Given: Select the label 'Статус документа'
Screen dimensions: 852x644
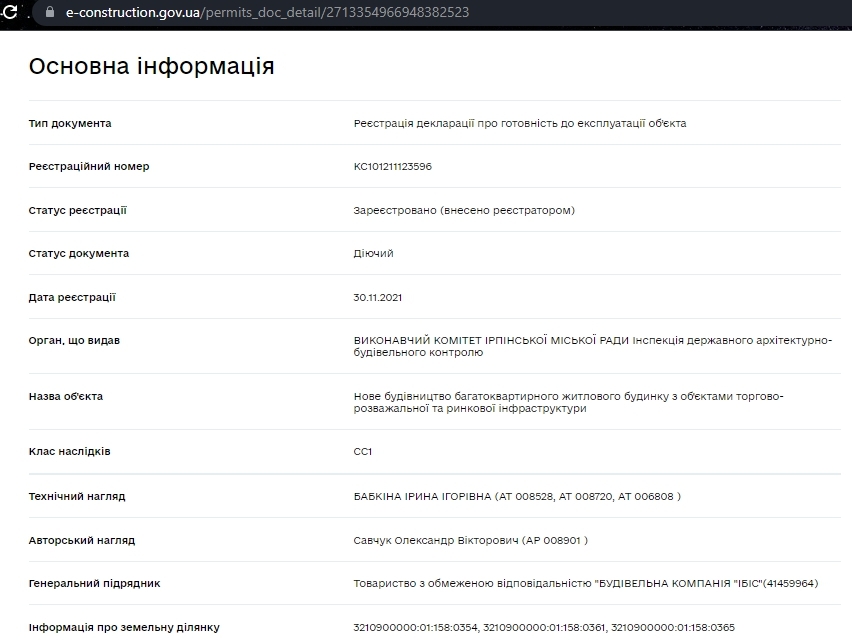Looking at the screenshot, I should tap(79, 253).
